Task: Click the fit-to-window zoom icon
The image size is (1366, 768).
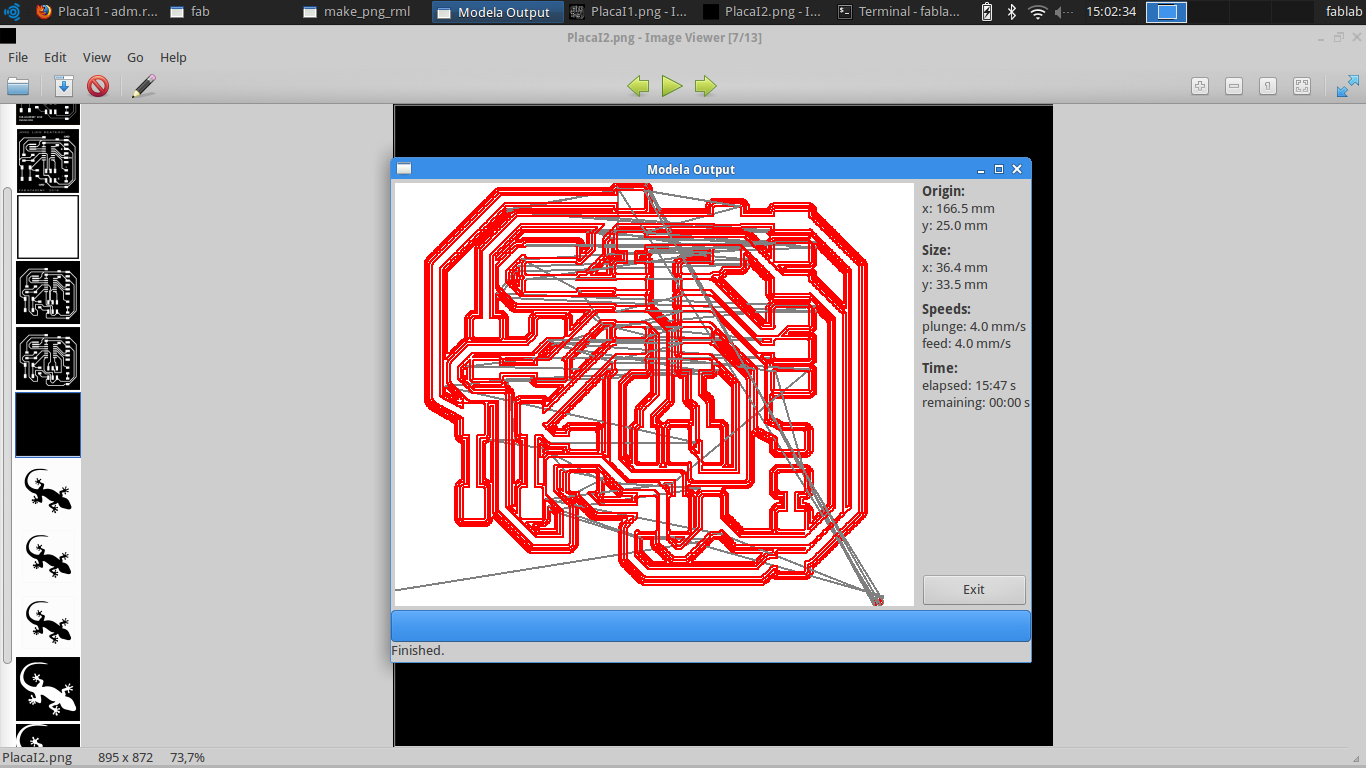Action: point(1302,86)
